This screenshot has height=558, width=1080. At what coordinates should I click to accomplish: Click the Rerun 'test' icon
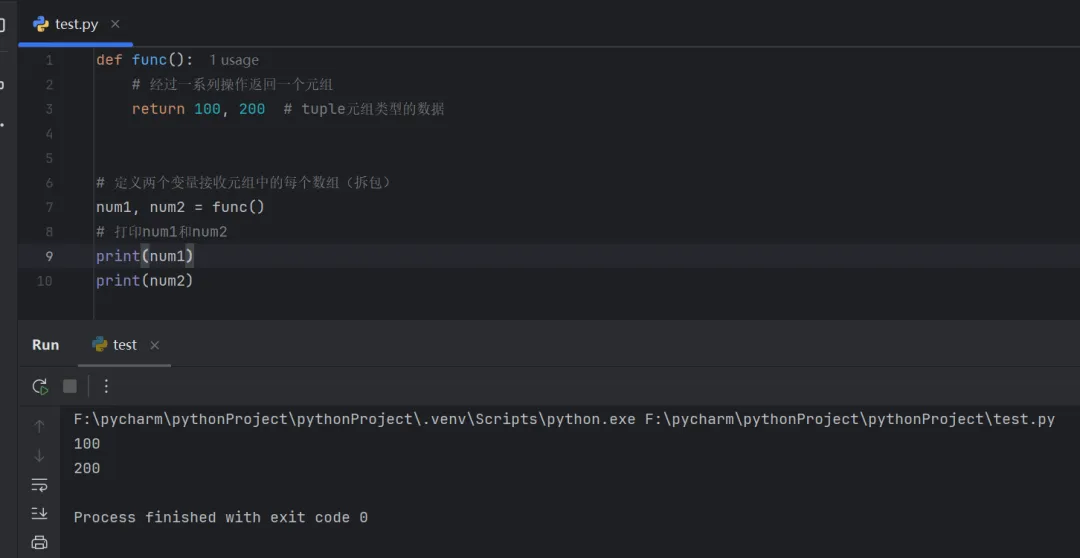(40, 386)
